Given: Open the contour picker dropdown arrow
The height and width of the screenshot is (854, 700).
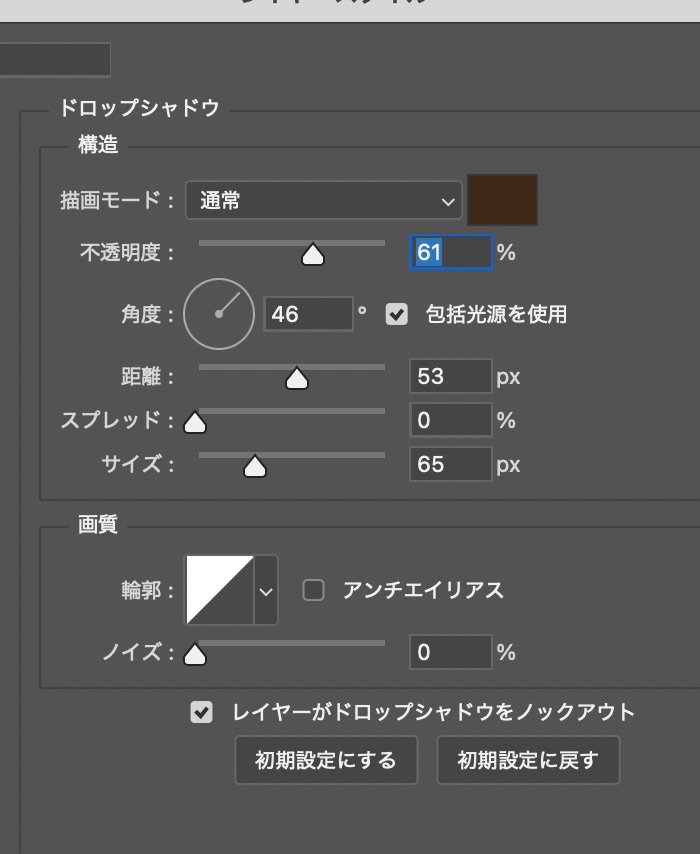Looking at the screenshot, I should (266, 591).
